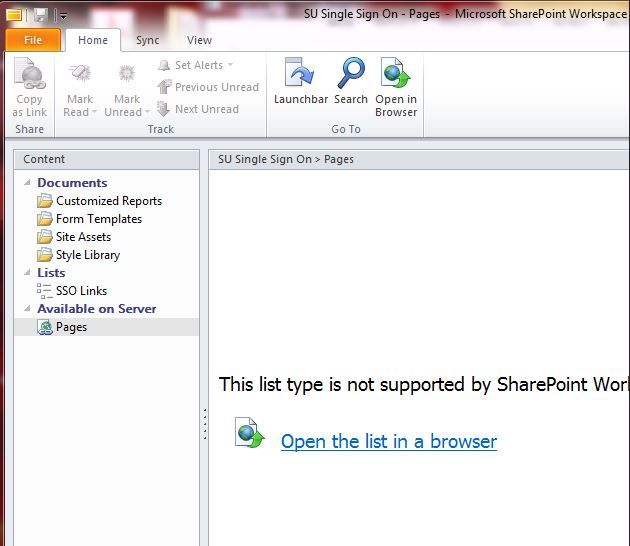The height and width of the screenshot is (546, 630).
Task: Click the SSO Links list icon
Action: click(44, 291)
